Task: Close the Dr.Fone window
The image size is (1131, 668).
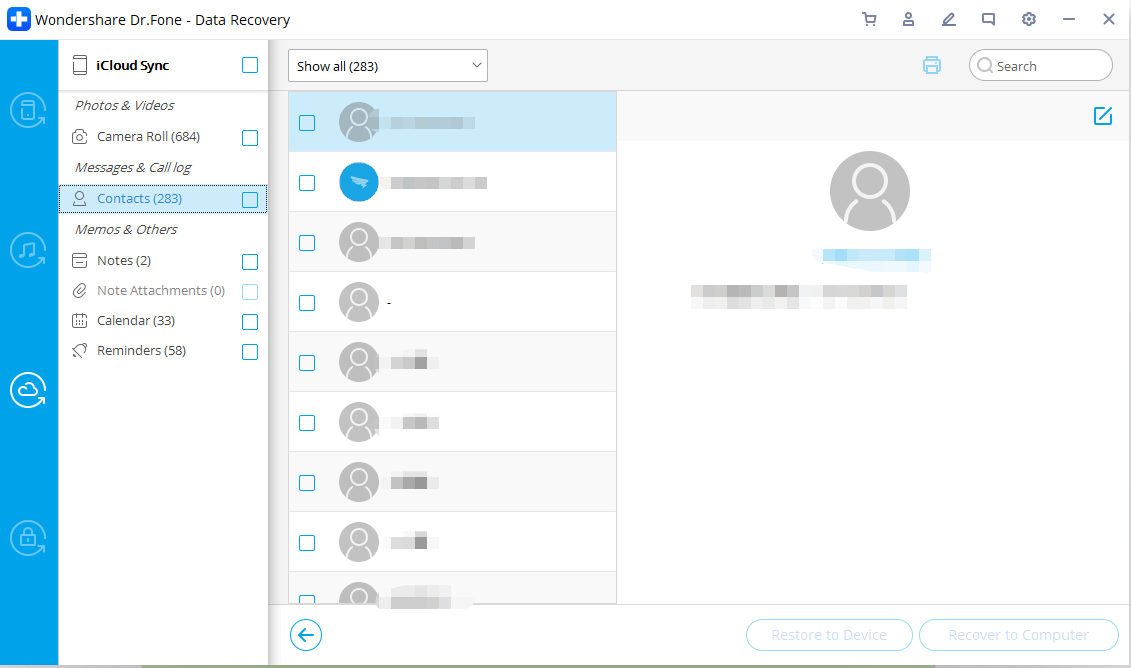Action: 1109,19
